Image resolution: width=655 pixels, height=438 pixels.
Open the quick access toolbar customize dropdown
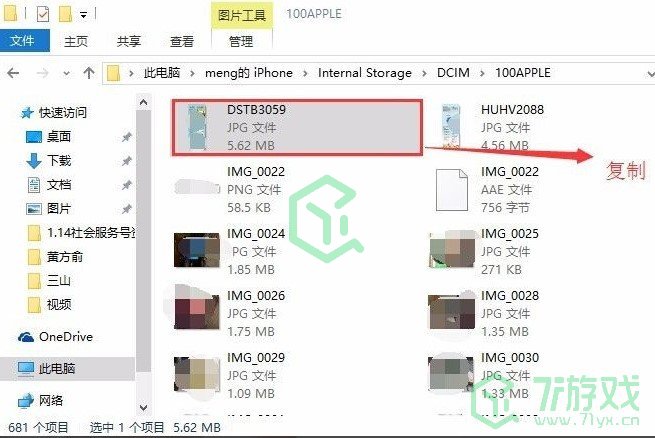click(x=84, y=15)
